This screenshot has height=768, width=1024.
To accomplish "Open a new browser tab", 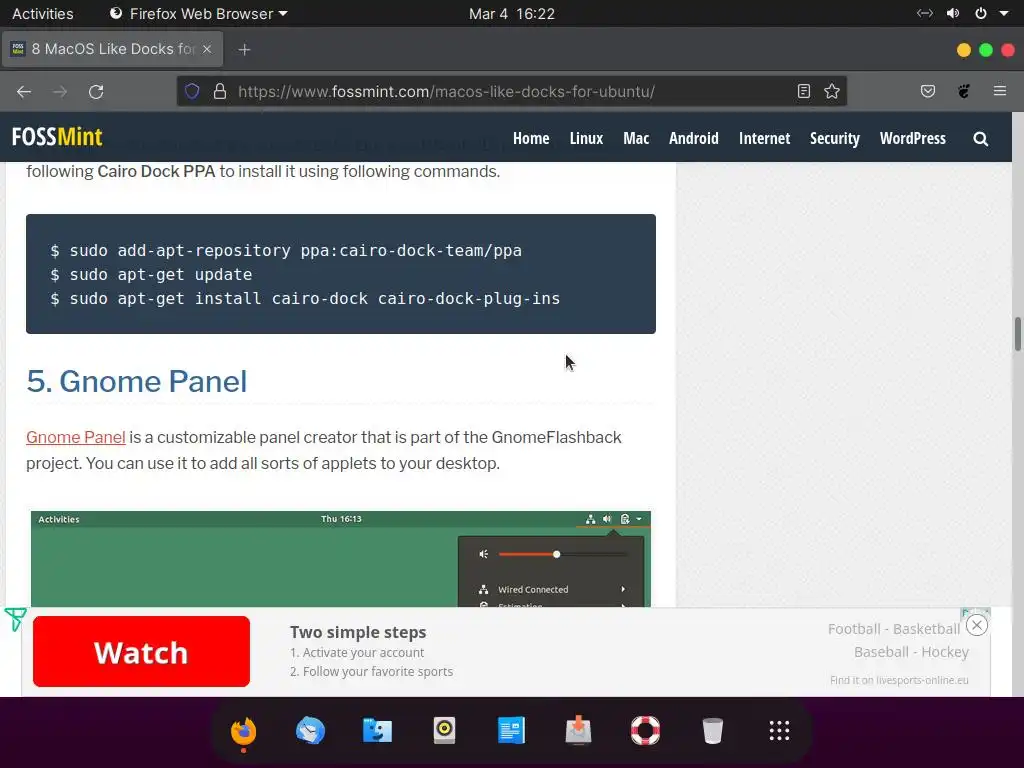I will [x=244, y=50].
